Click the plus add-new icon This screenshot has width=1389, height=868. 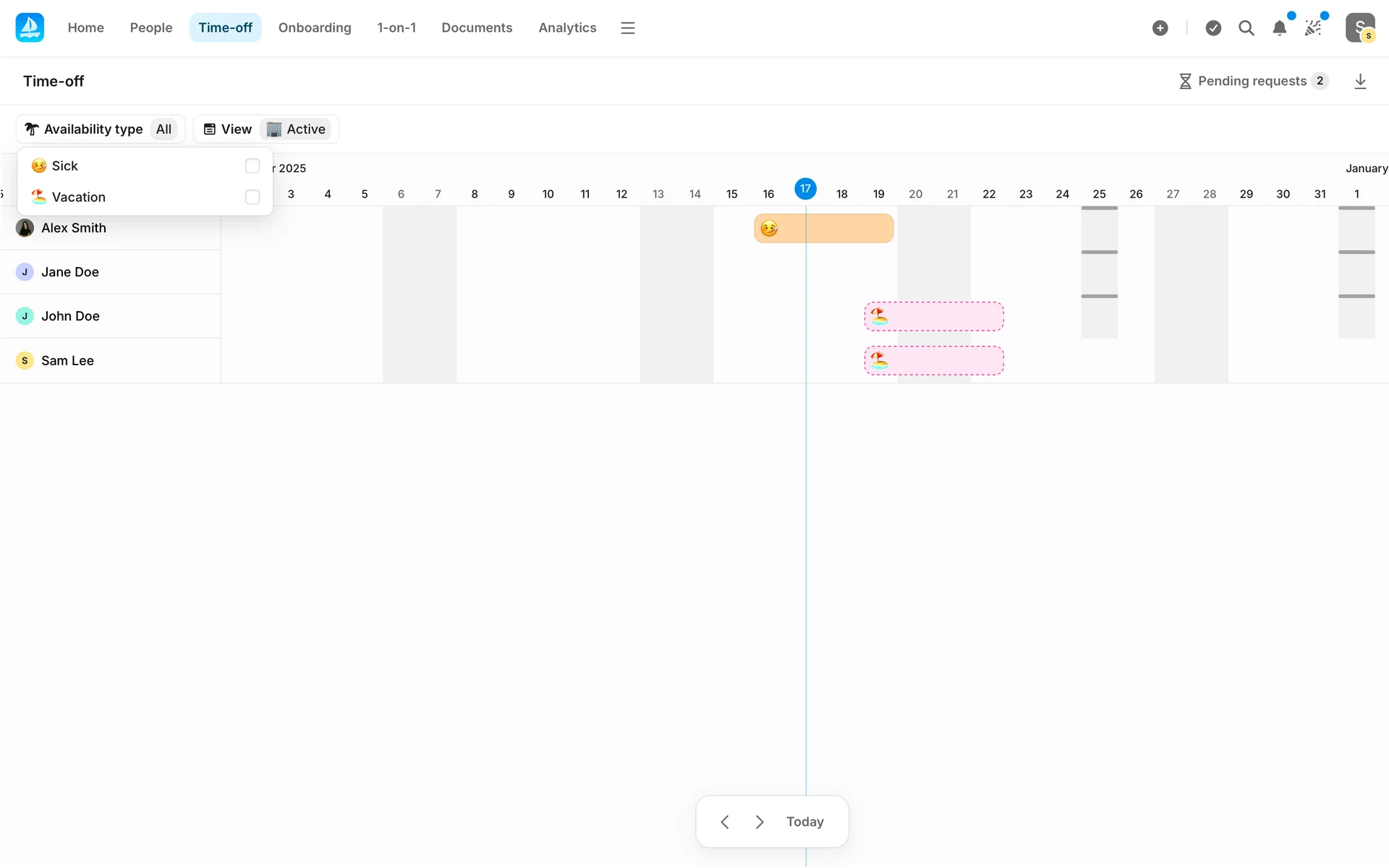click(1160, 28)
